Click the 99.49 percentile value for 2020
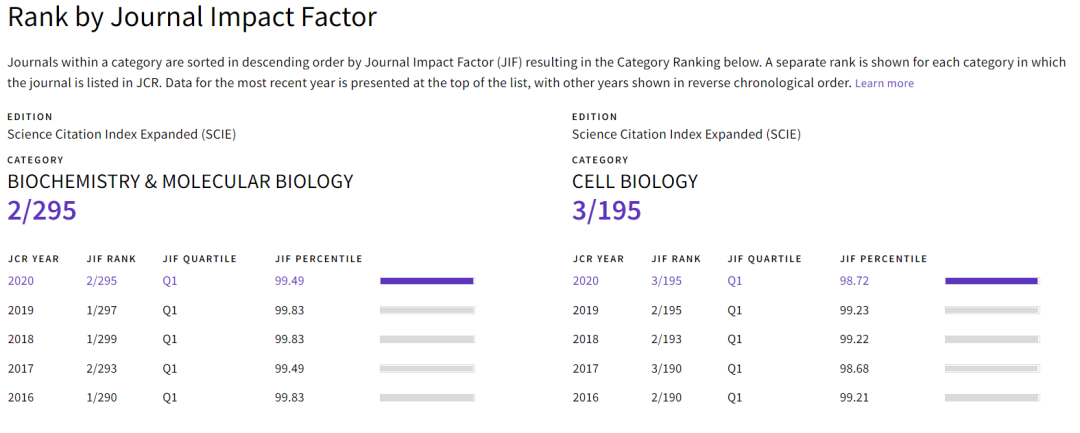This screenshot has width=1080, height=433. coord(289,281)
